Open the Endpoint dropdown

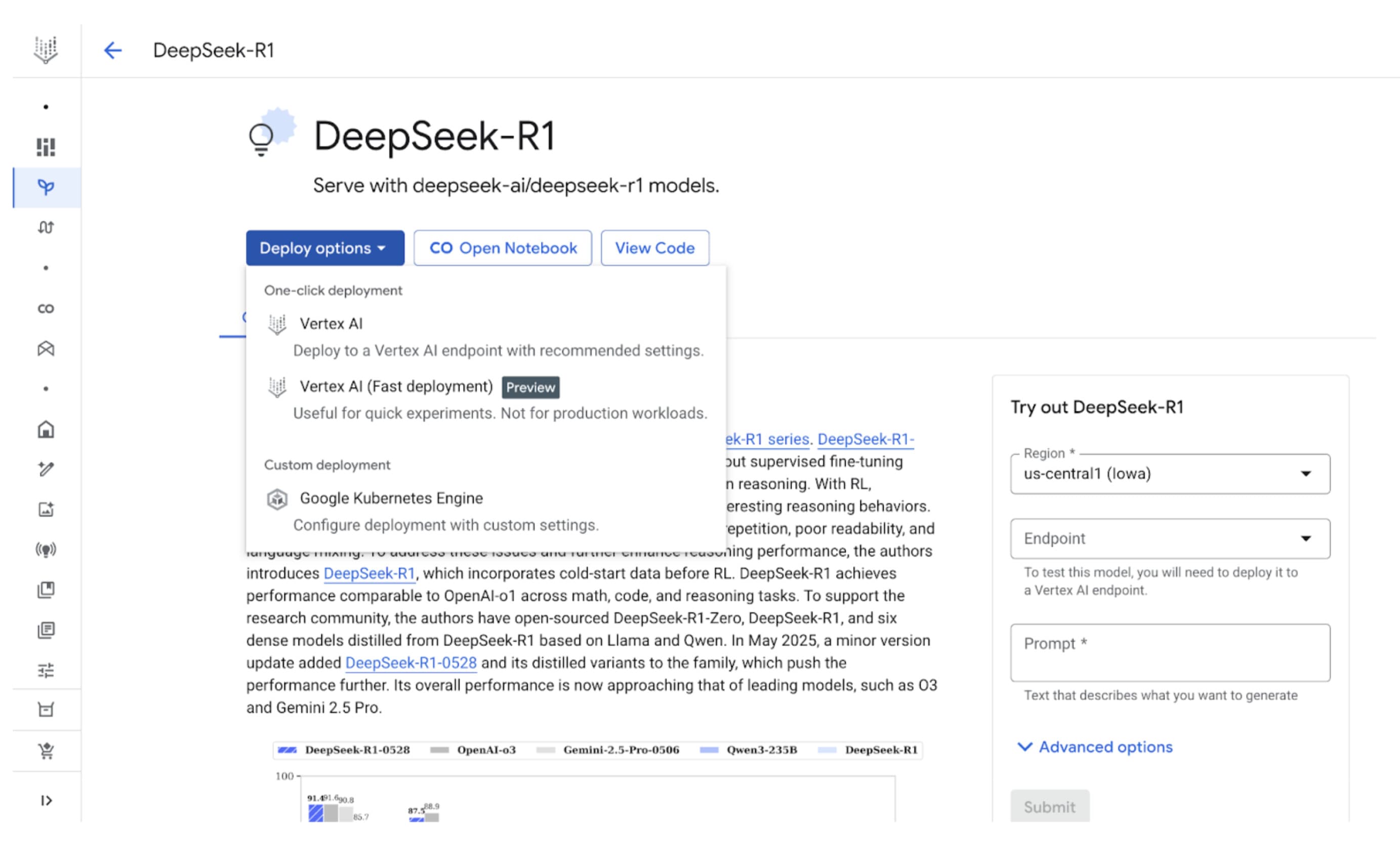pyautogui.click(x=1170, y=538)
